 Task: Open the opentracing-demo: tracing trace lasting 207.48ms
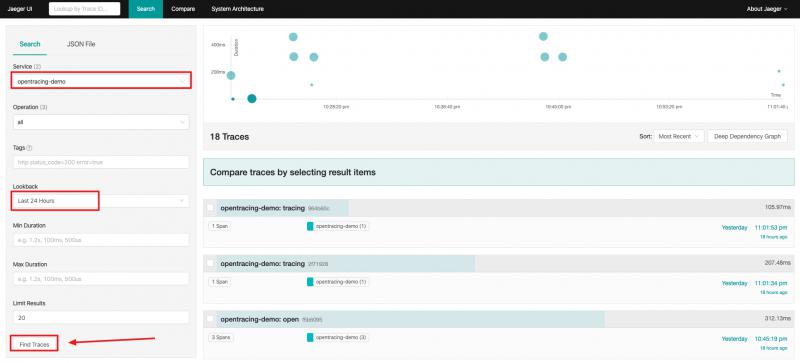click(x=499, y=263)
